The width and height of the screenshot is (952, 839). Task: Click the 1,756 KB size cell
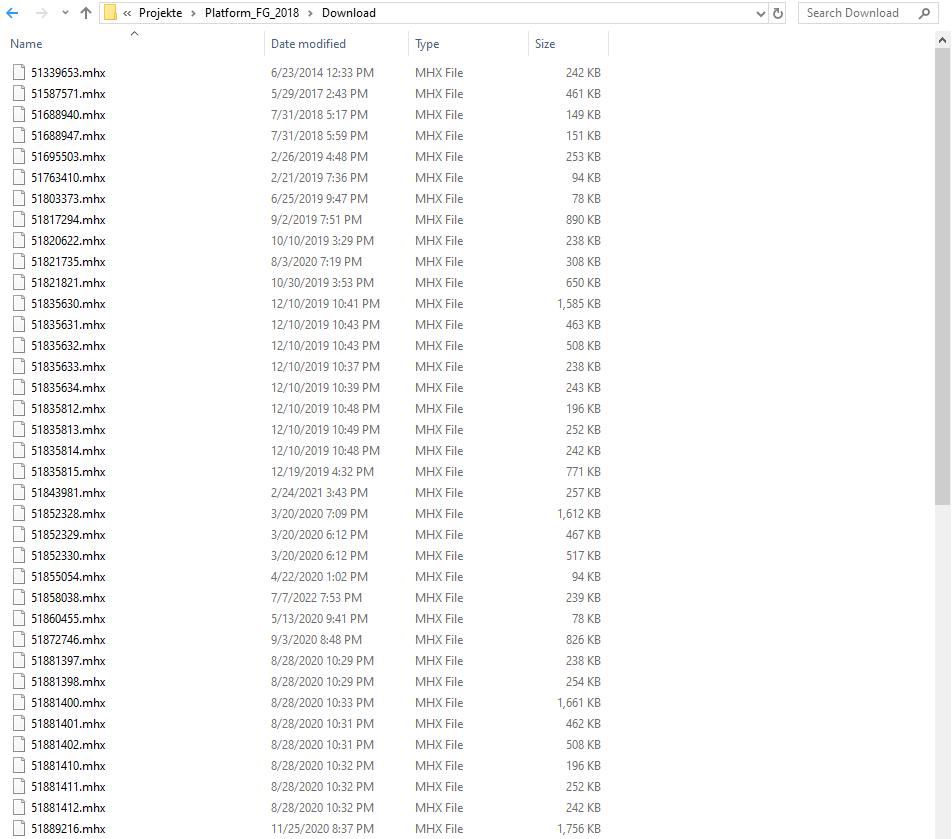click(579, 829)
